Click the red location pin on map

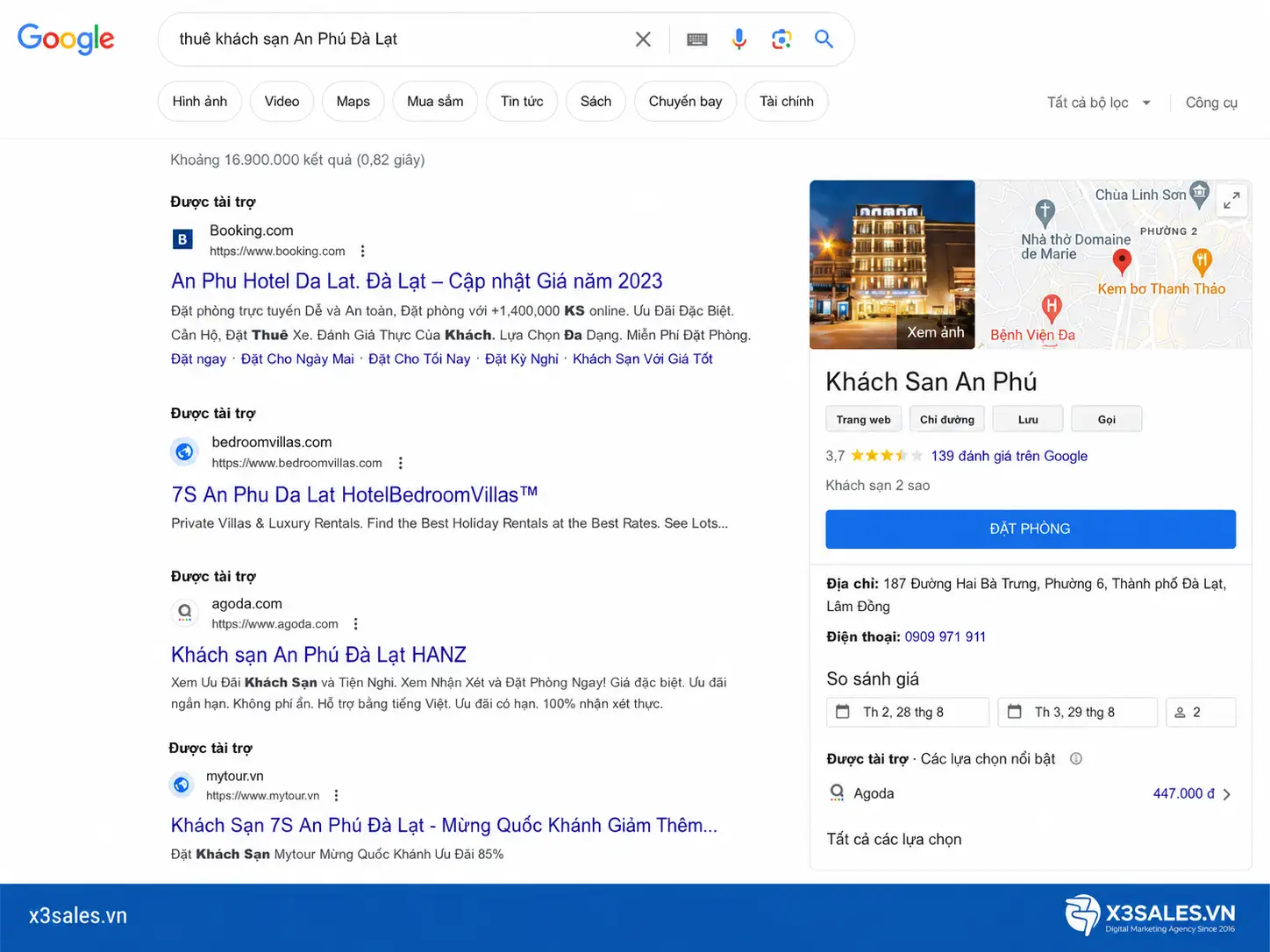[1122, 260]
